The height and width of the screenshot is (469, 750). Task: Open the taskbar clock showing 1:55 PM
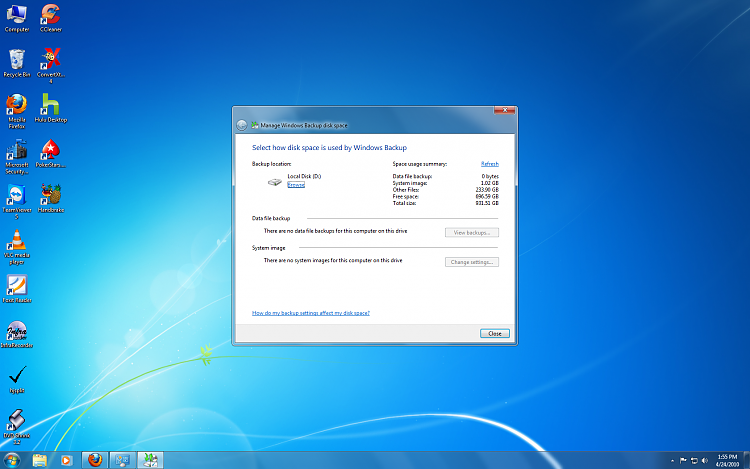click(727, 460)
